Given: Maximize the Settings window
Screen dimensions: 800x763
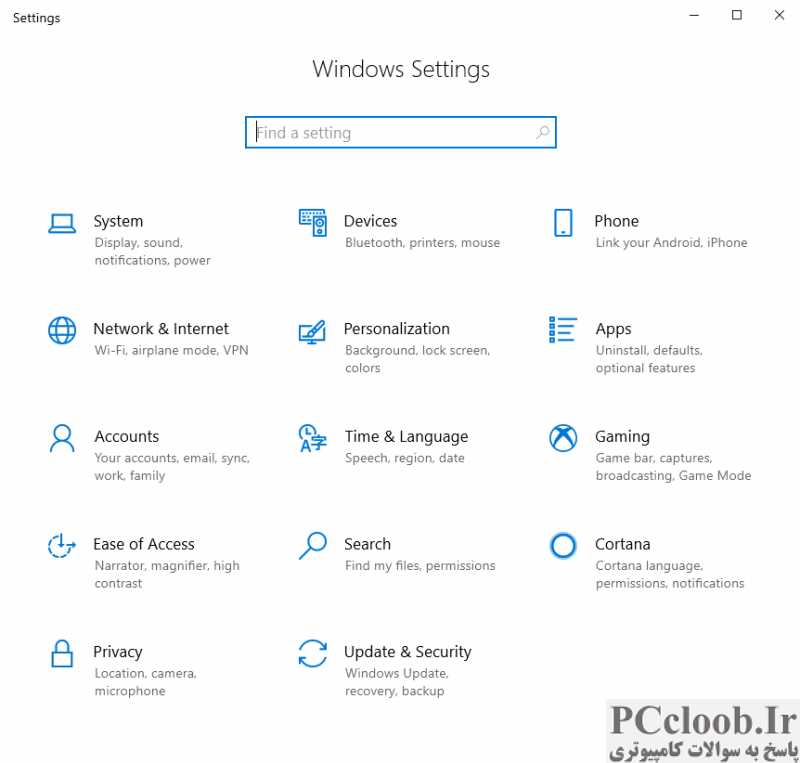Looking at the screenshot, I should [737, 15].
